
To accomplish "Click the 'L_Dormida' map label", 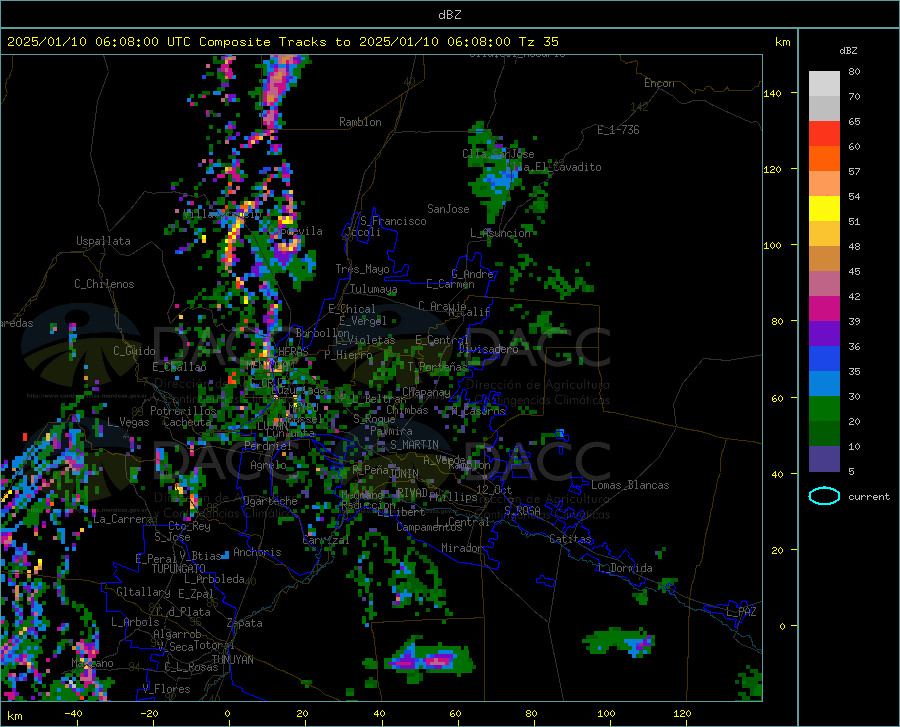I will pos(625,568).
